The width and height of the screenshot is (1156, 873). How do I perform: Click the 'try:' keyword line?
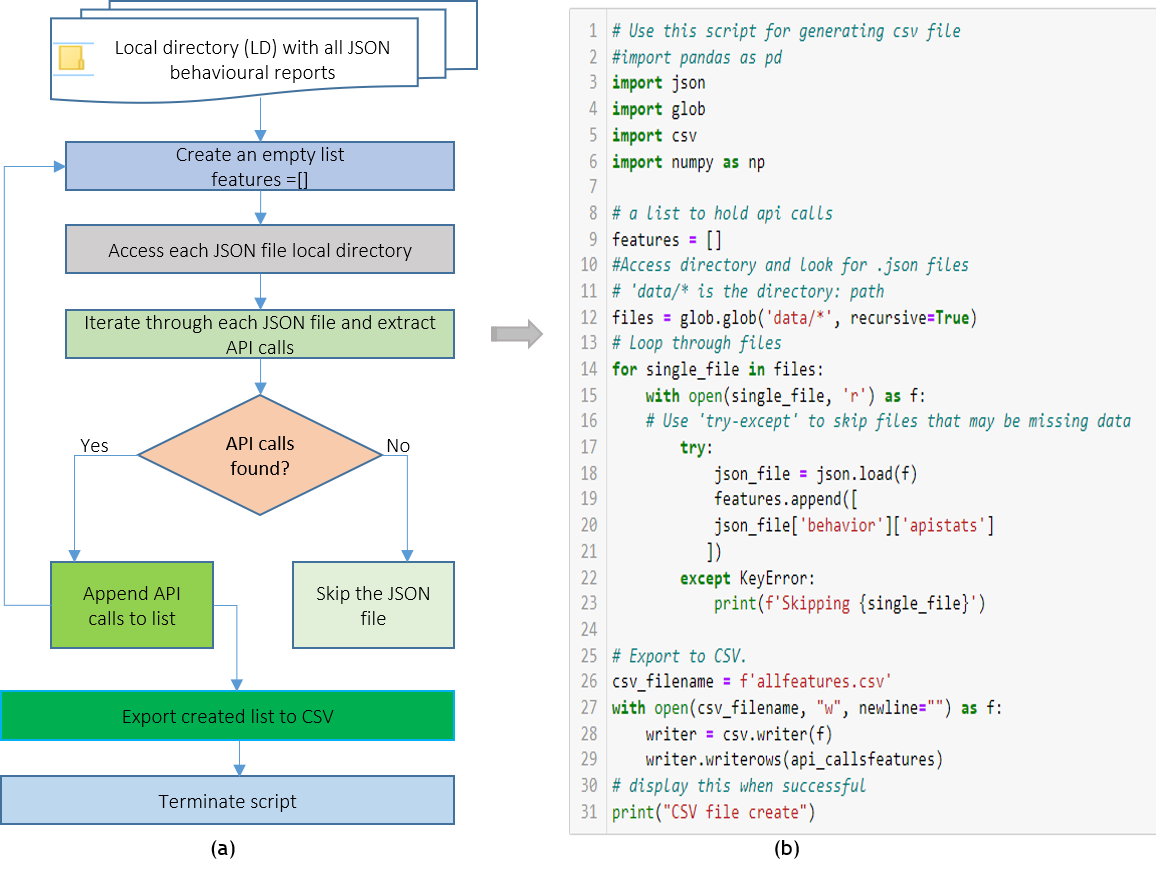click(x=696, y=448)
